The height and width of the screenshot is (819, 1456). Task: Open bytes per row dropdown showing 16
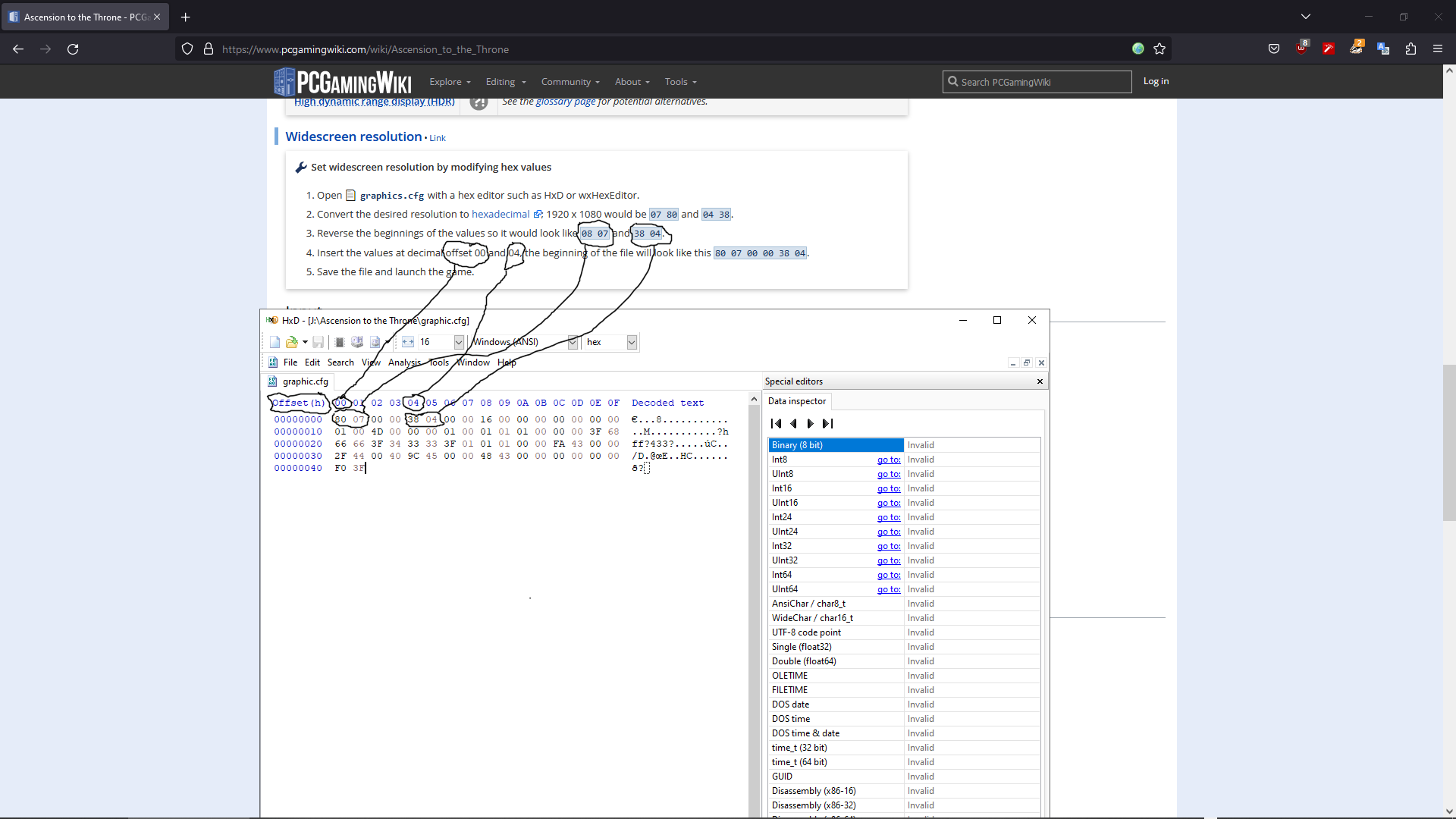point(459,343)
